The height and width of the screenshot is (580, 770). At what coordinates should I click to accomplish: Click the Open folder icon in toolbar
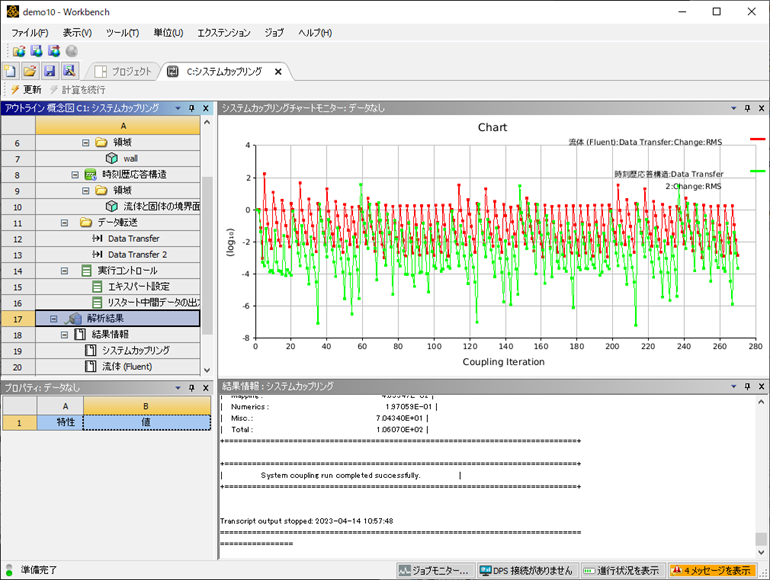[x=29, y=71]
